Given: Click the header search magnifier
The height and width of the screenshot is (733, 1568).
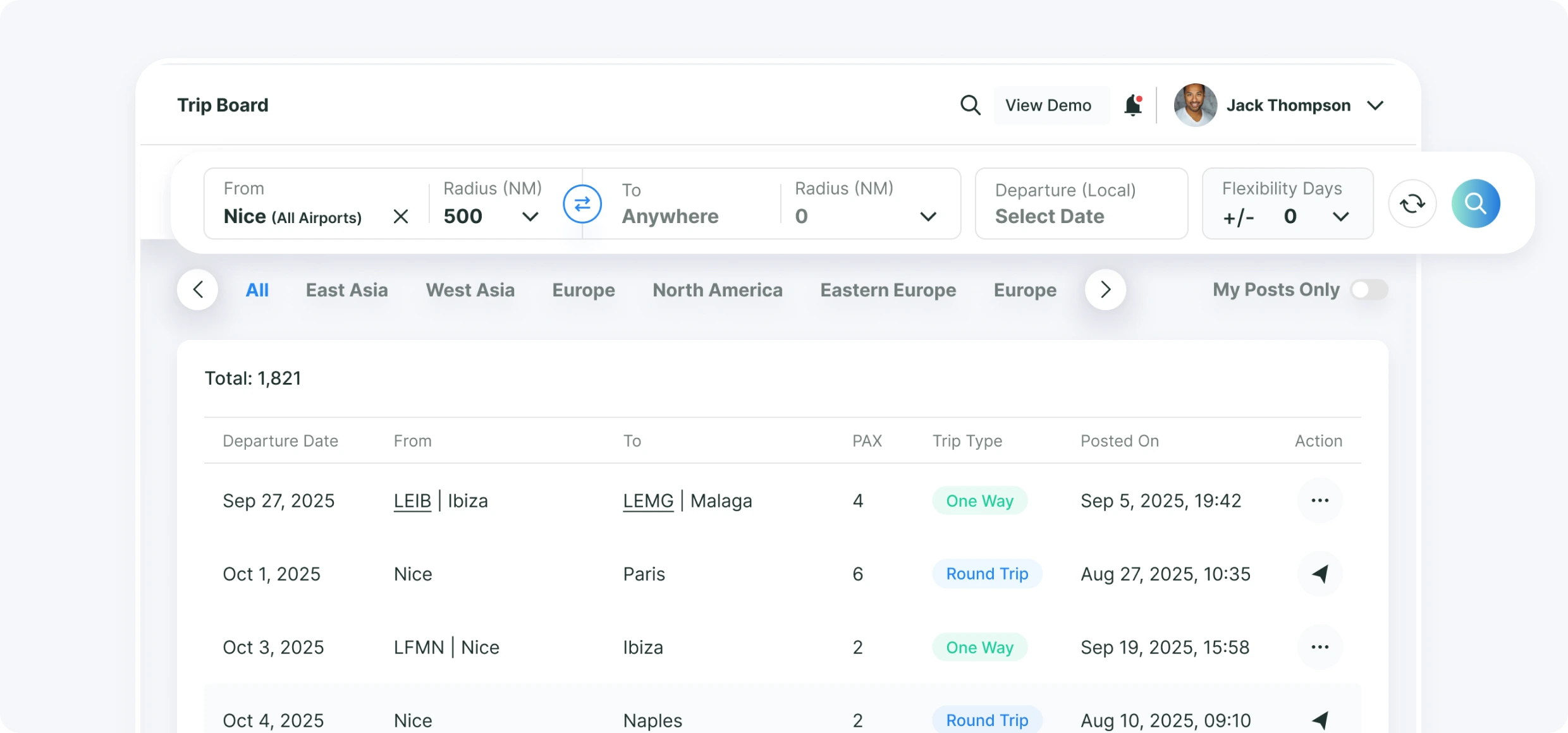Looking at the screenshot, I should pyautogui.click(x=971, y=105).
